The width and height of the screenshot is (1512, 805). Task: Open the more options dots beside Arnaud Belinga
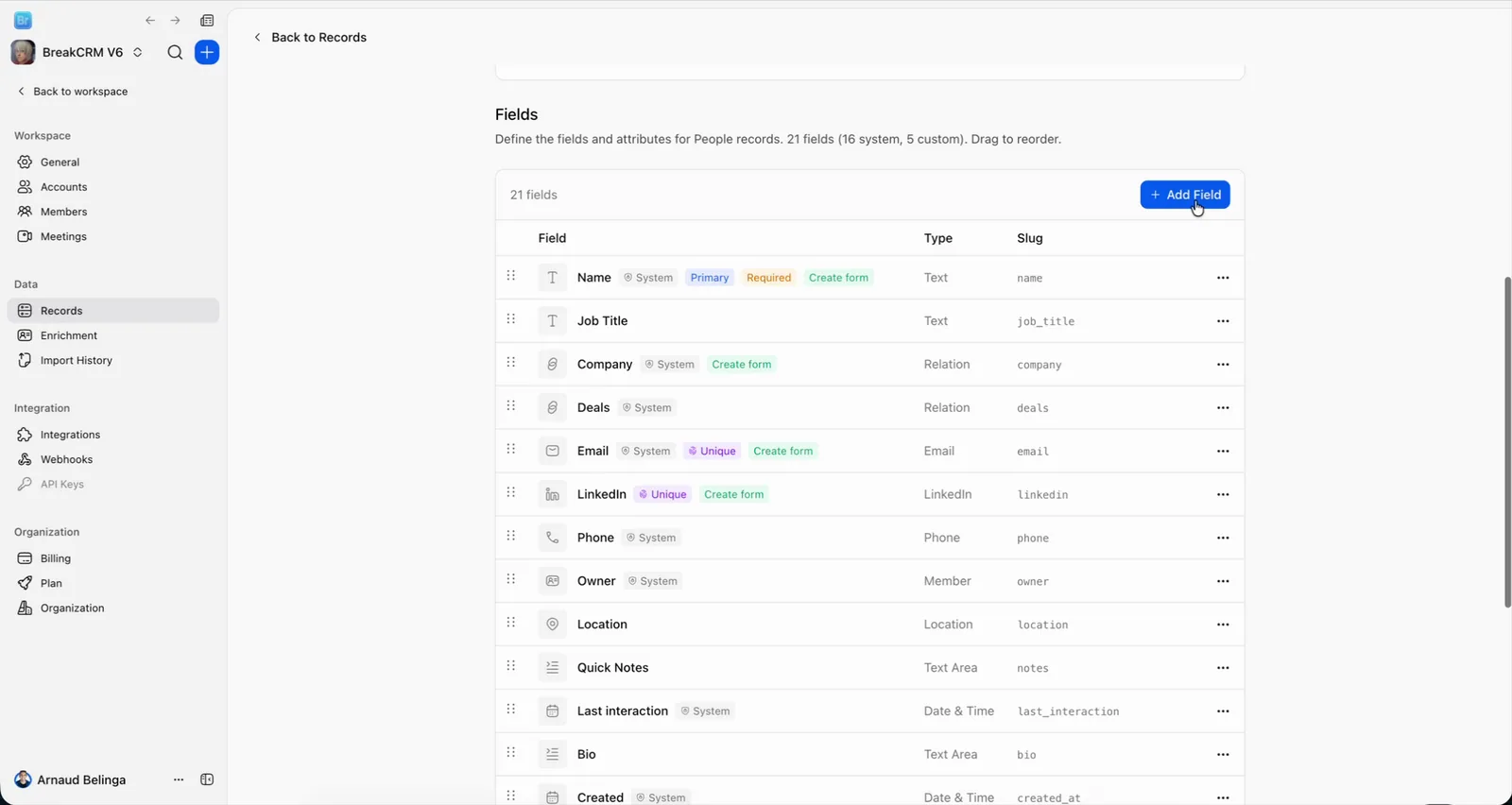point(179,779)
